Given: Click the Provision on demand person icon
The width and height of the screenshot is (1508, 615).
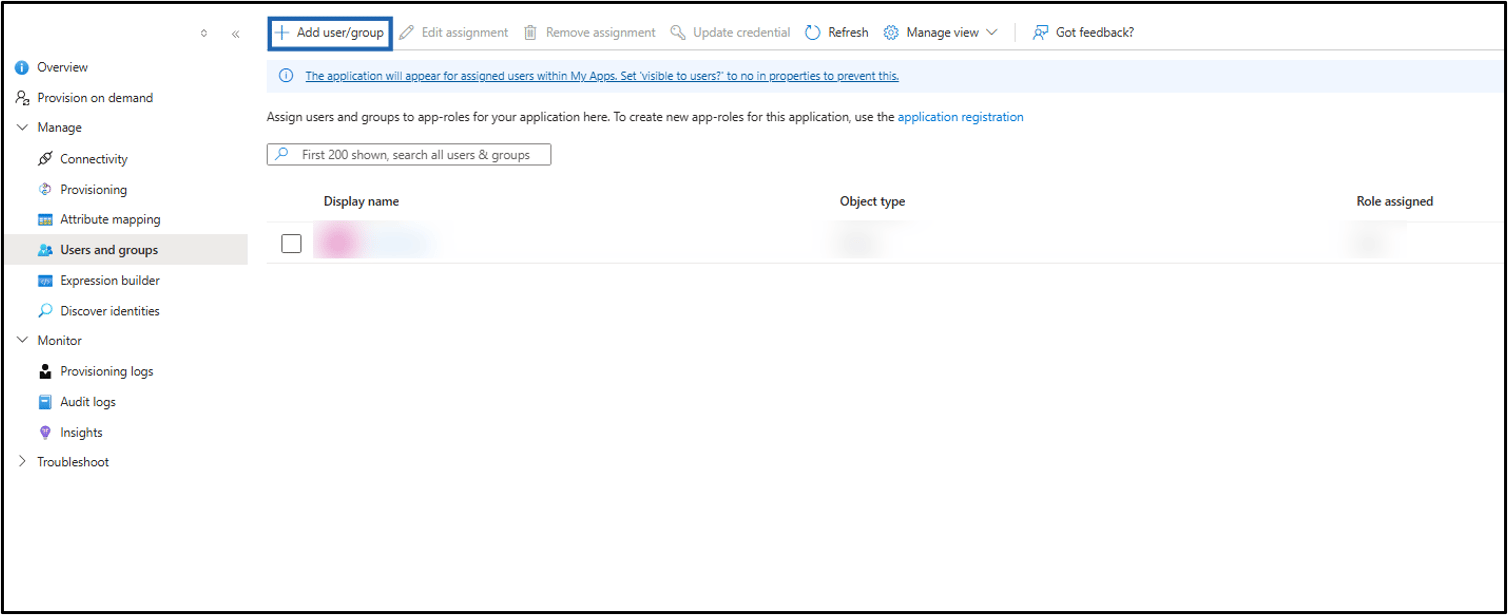Looking at the screenshot, I should point(22,98).
